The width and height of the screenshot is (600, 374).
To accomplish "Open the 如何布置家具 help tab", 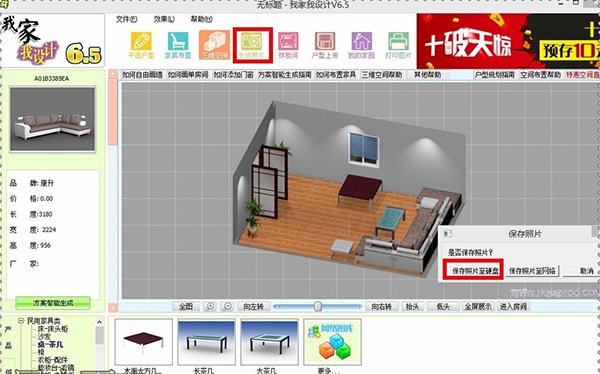I will click(x=336, y=75).
